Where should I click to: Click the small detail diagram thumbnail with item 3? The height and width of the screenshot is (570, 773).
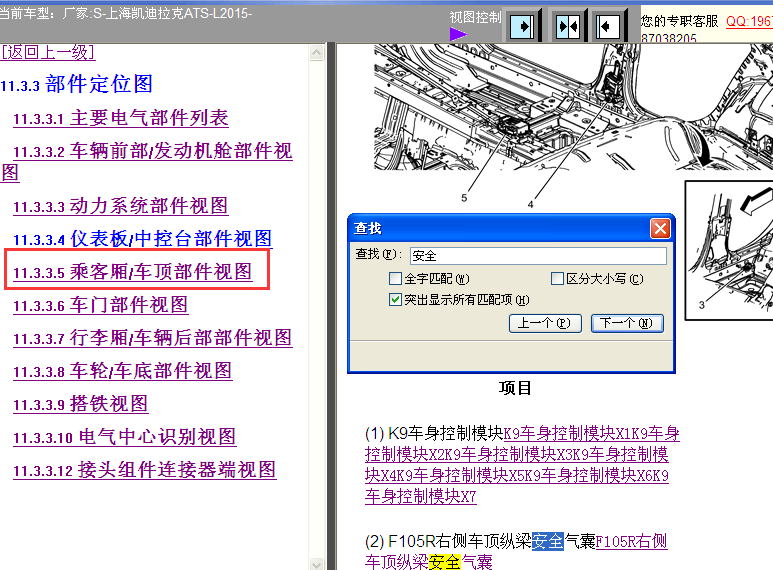(x=729, y=250)
